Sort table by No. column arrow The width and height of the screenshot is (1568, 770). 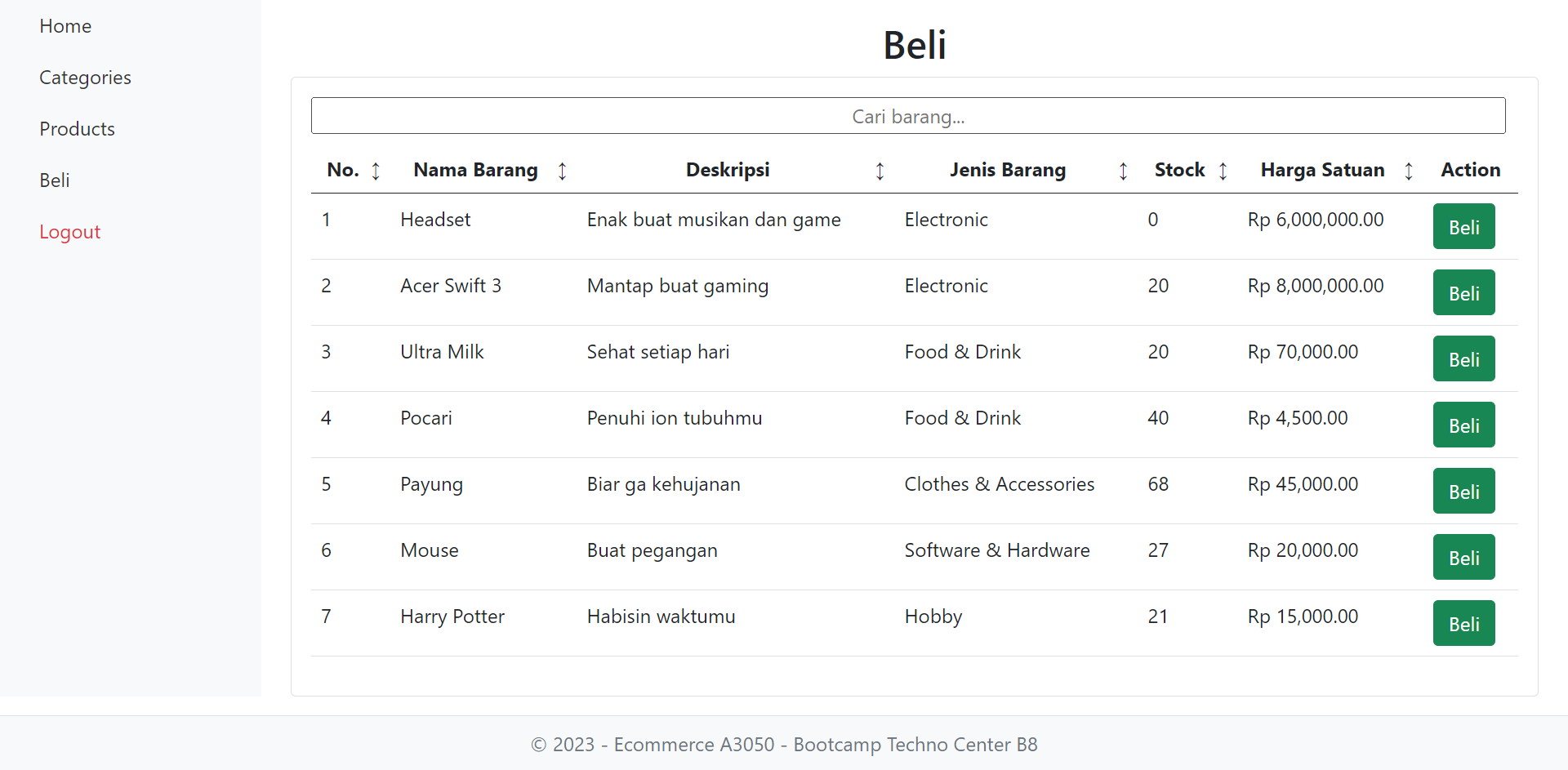click(x=376, y=171)
